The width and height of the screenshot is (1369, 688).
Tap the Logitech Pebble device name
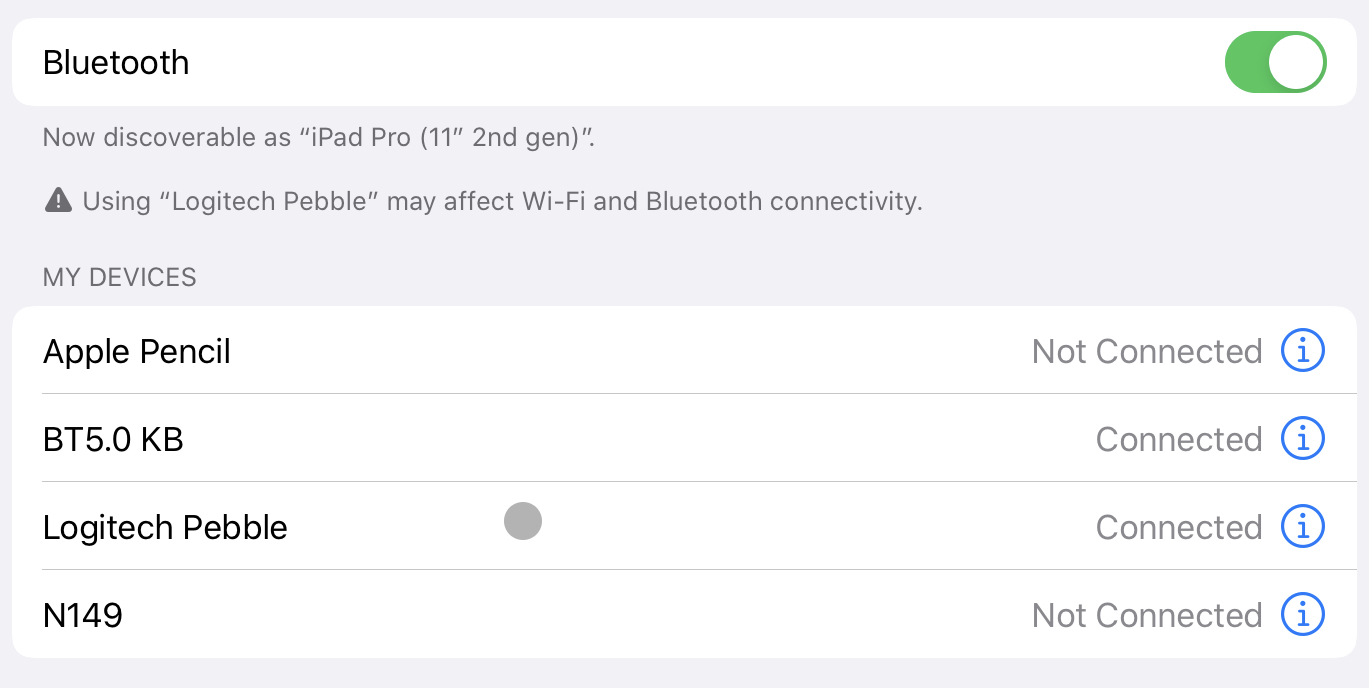165,527
